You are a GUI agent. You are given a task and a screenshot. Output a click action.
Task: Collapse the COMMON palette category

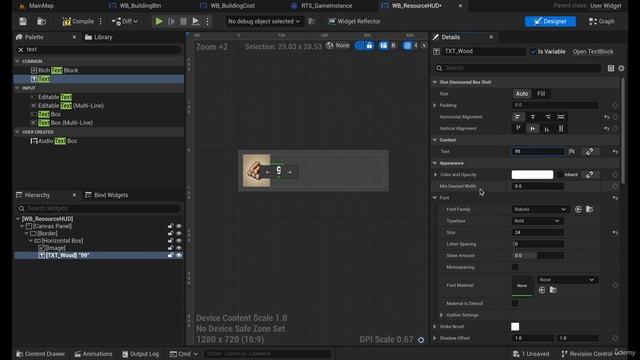click(17, 61)
